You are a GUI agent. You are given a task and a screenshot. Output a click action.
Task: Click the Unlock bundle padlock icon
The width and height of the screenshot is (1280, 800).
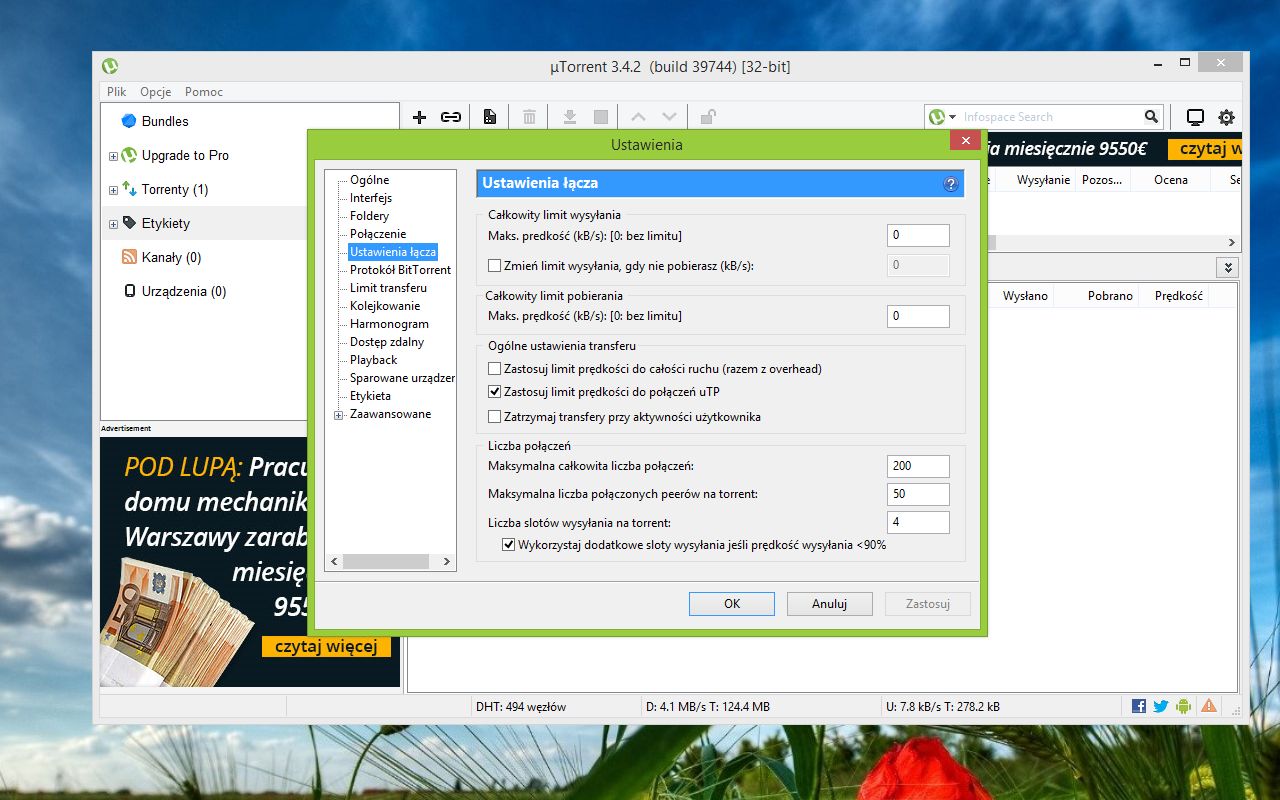pyautogui.click(x=708, y=117)
